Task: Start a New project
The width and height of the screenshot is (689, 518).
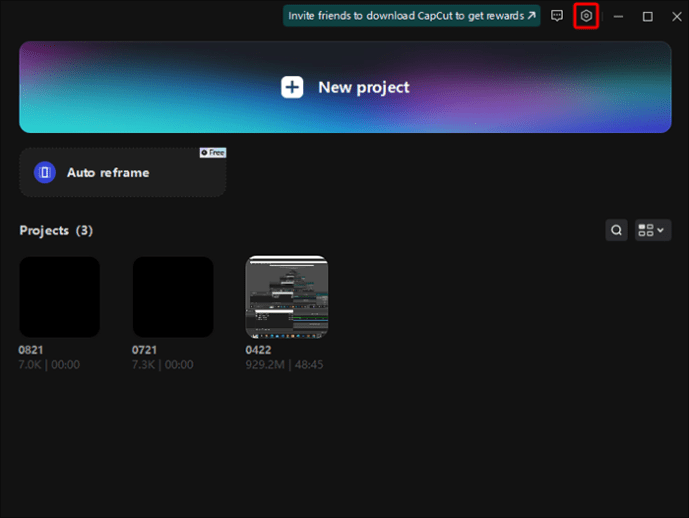Action: pyautogui.click(x=345, y=87)
